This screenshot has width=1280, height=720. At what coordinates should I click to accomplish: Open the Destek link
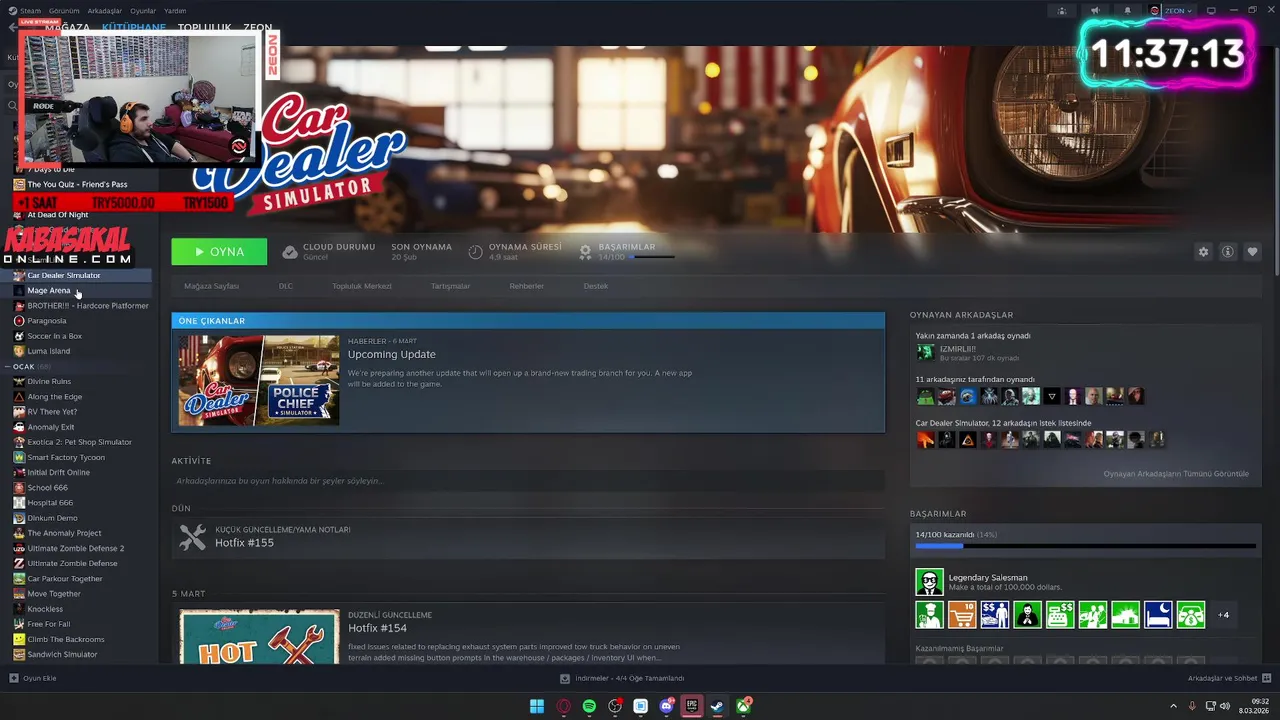pos(596,286)
